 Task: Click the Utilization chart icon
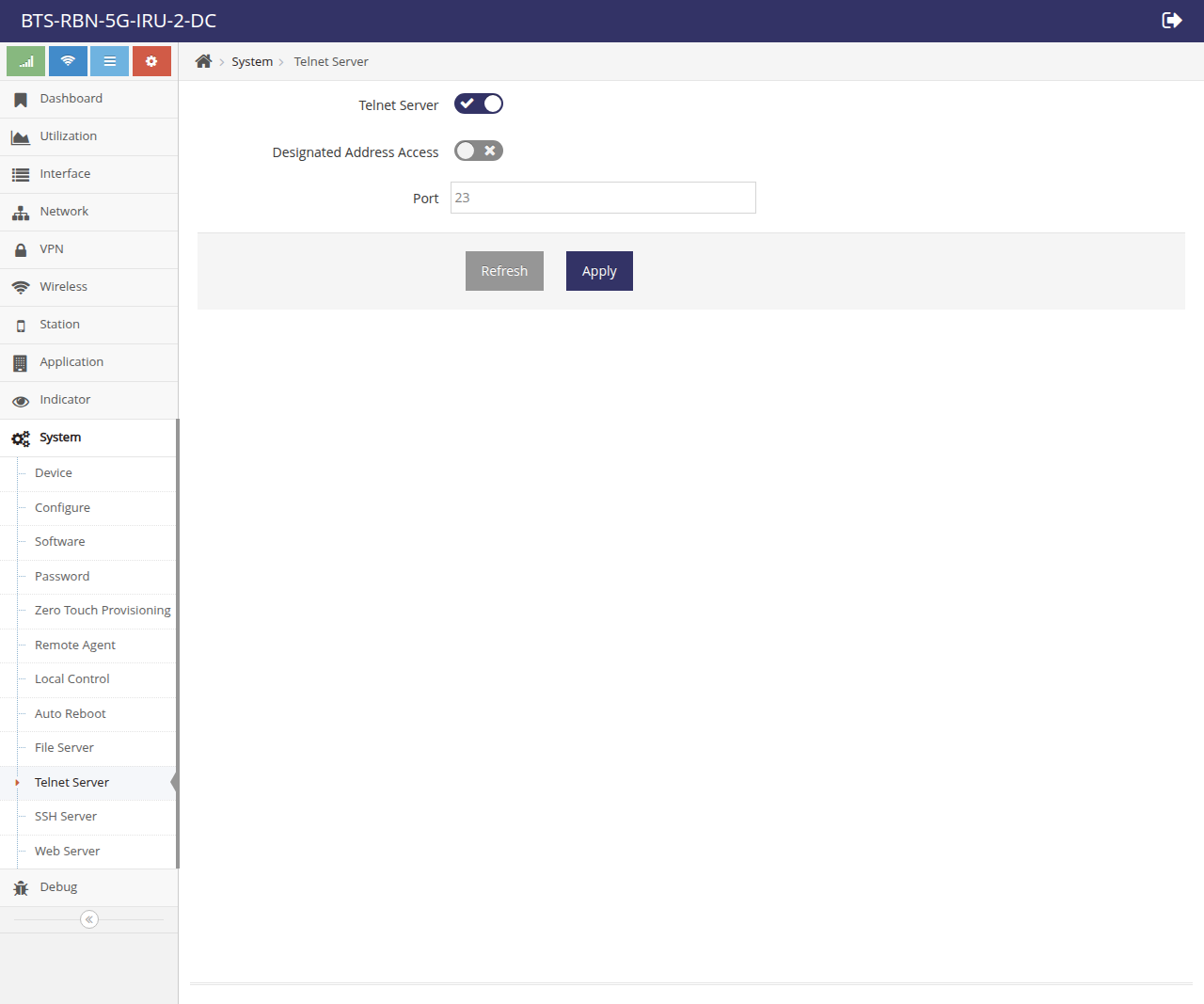click(x=21, y=137)
